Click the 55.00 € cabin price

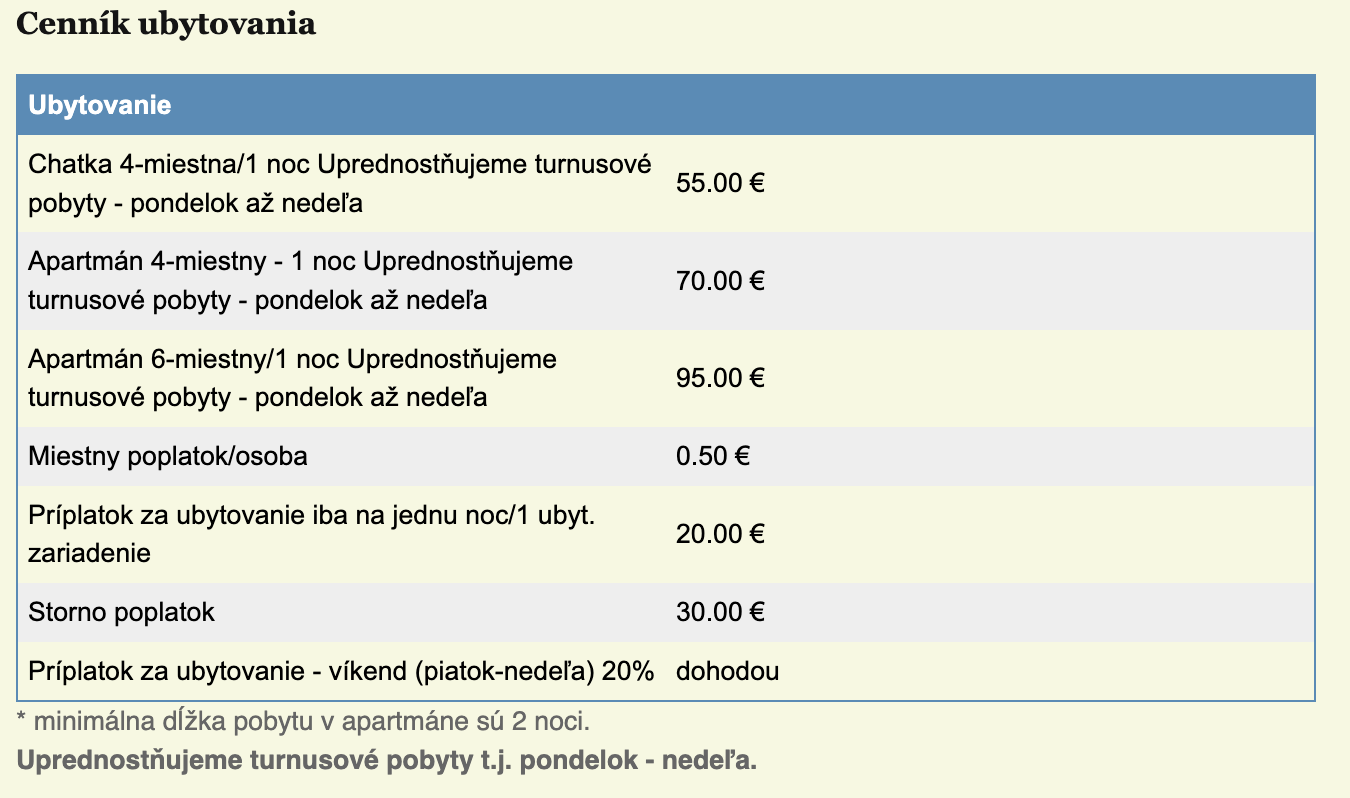[x=720, y=183]
